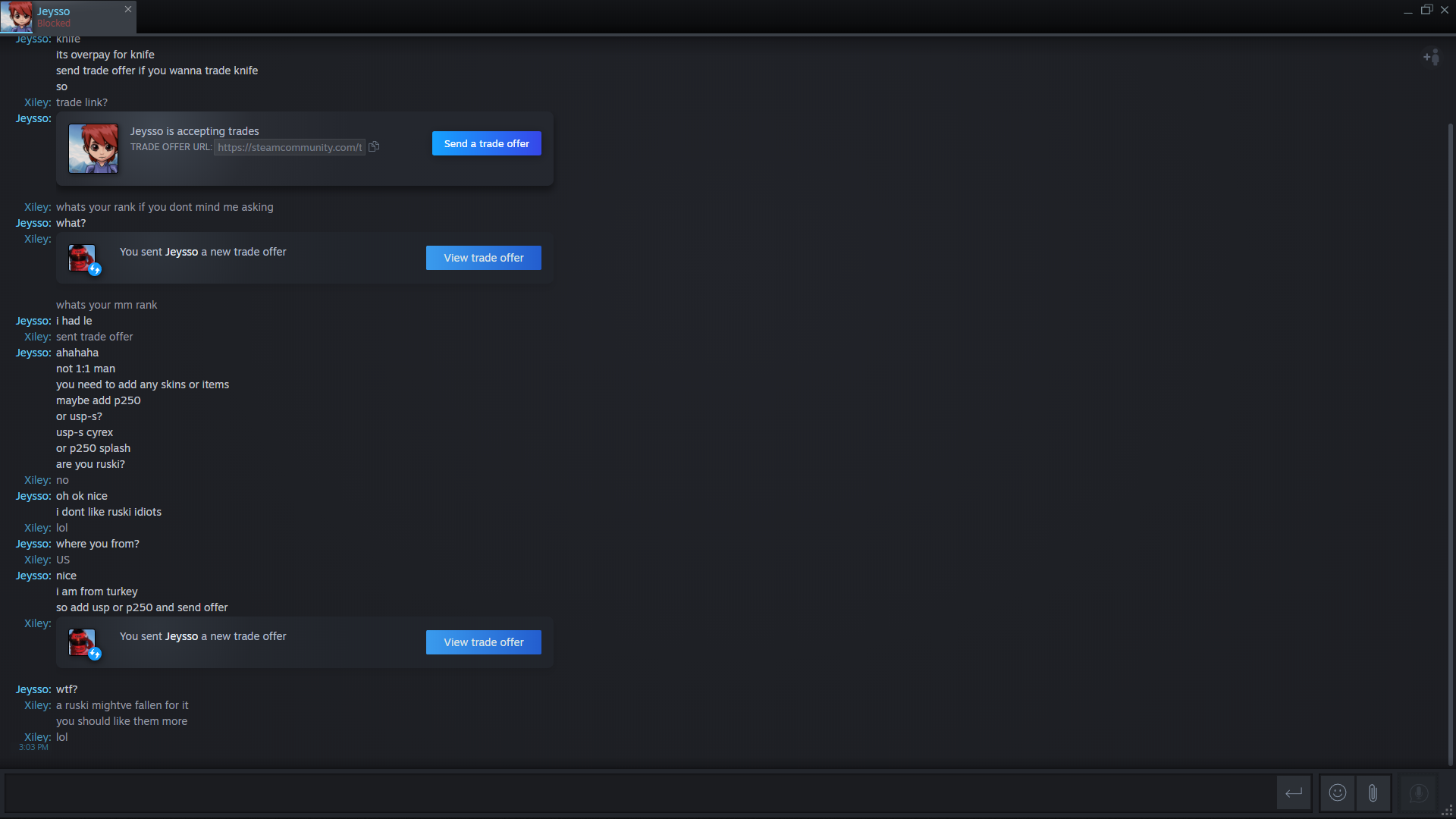The image size is (1456, 819).
Task: Open the emoticon picker
Action: point(1338,793)
